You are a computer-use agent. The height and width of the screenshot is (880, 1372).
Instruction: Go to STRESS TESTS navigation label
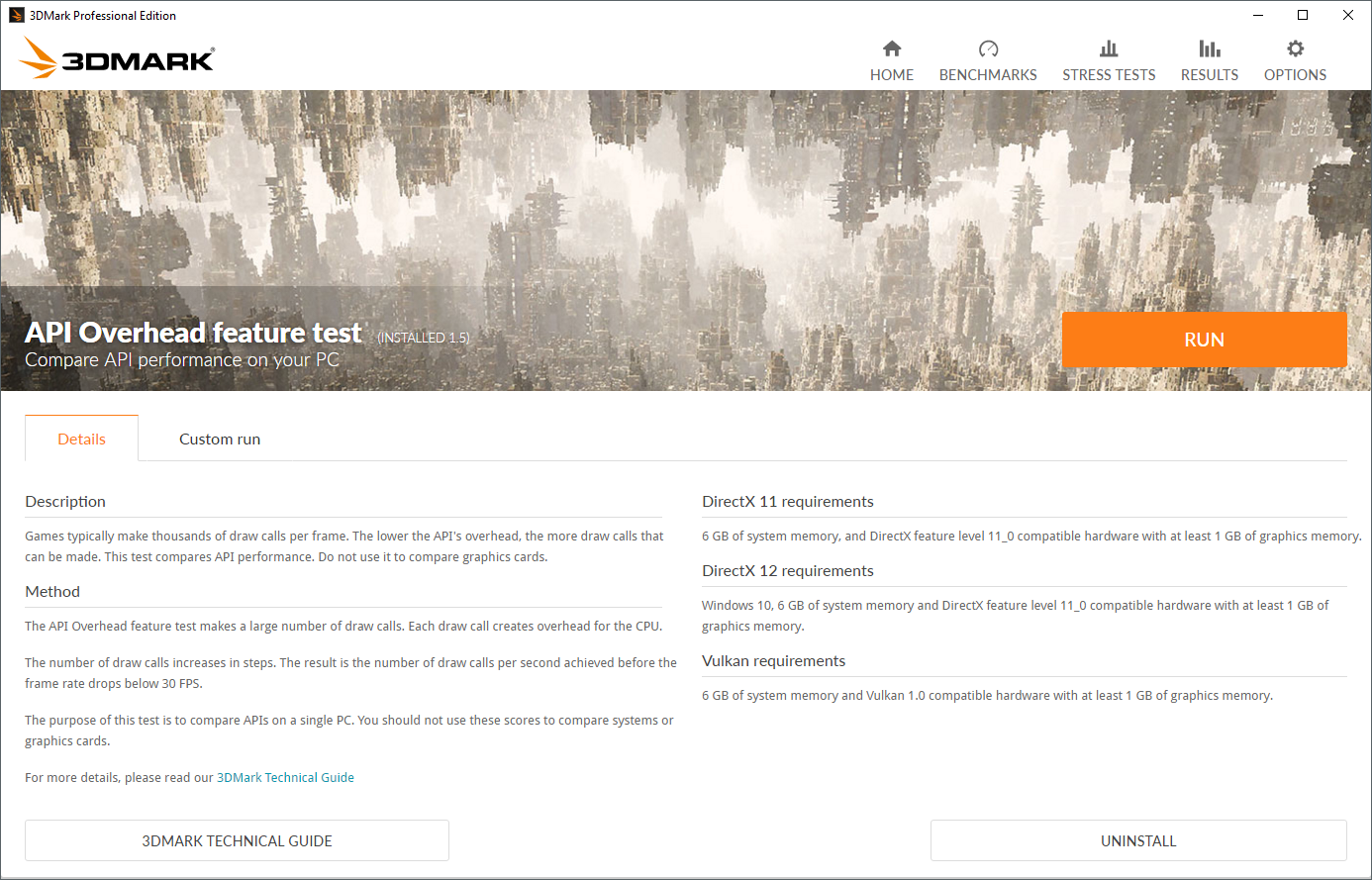pos(1109,75)
